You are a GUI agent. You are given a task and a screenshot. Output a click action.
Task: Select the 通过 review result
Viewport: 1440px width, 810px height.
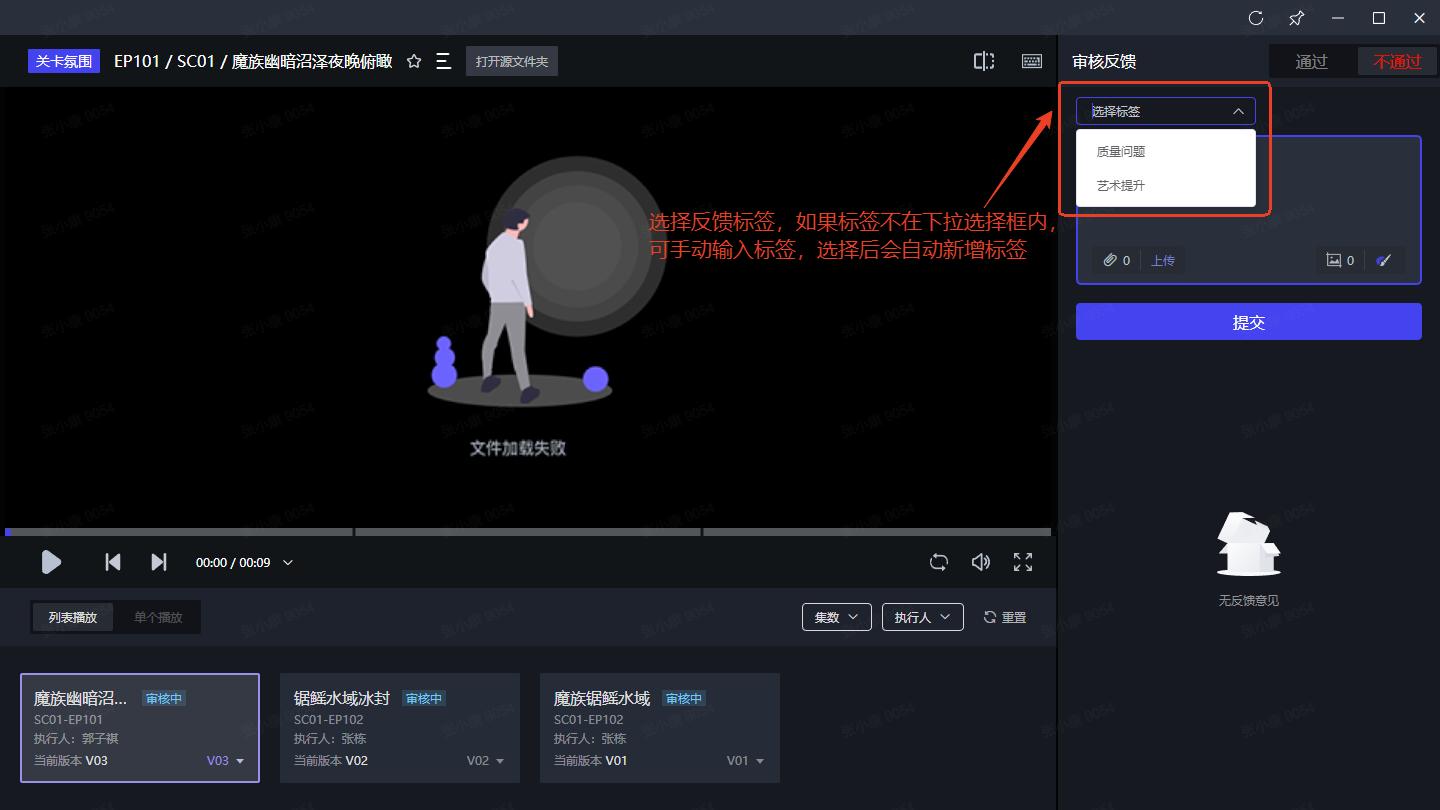1311,61
